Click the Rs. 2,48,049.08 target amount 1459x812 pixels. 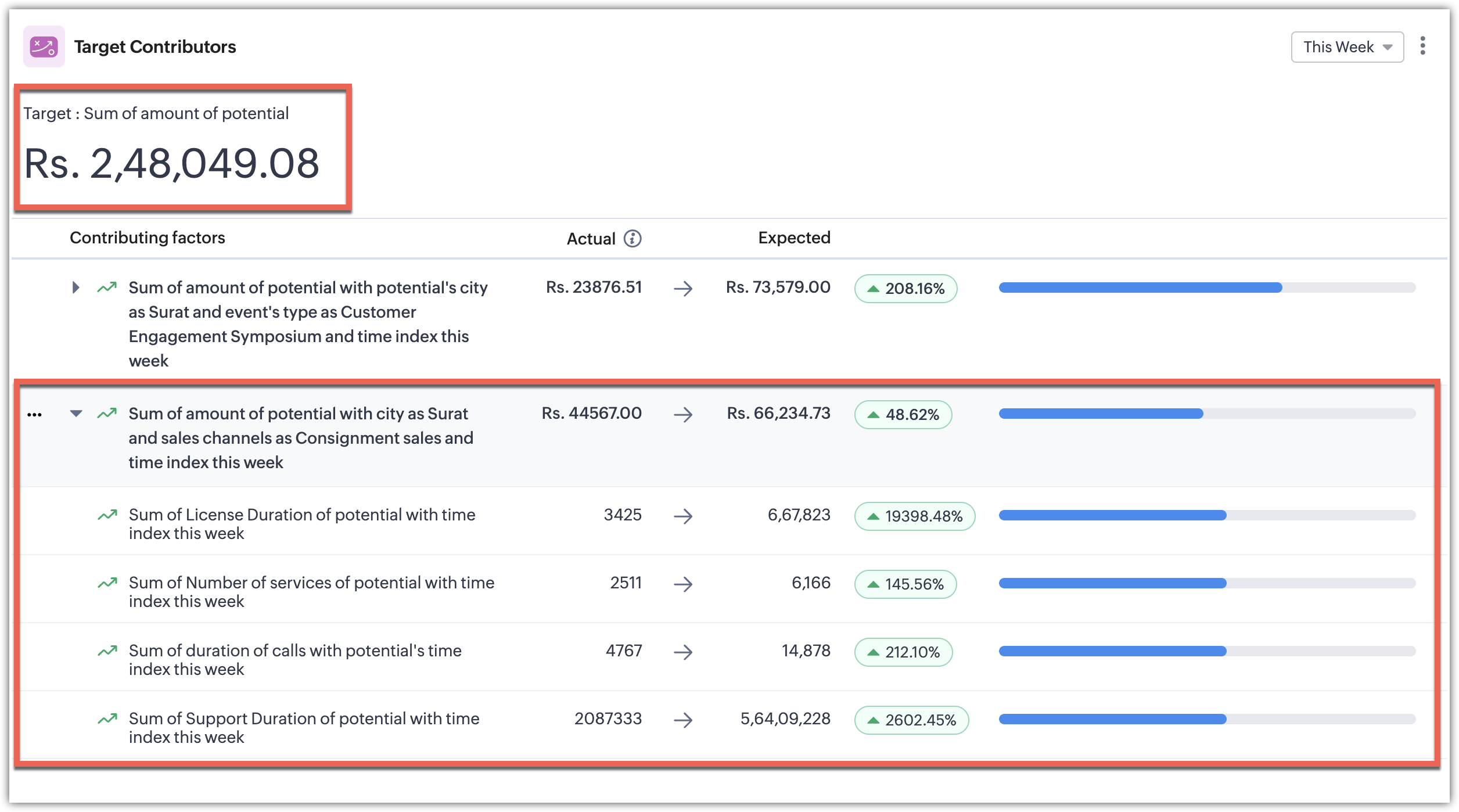[172, 164]
